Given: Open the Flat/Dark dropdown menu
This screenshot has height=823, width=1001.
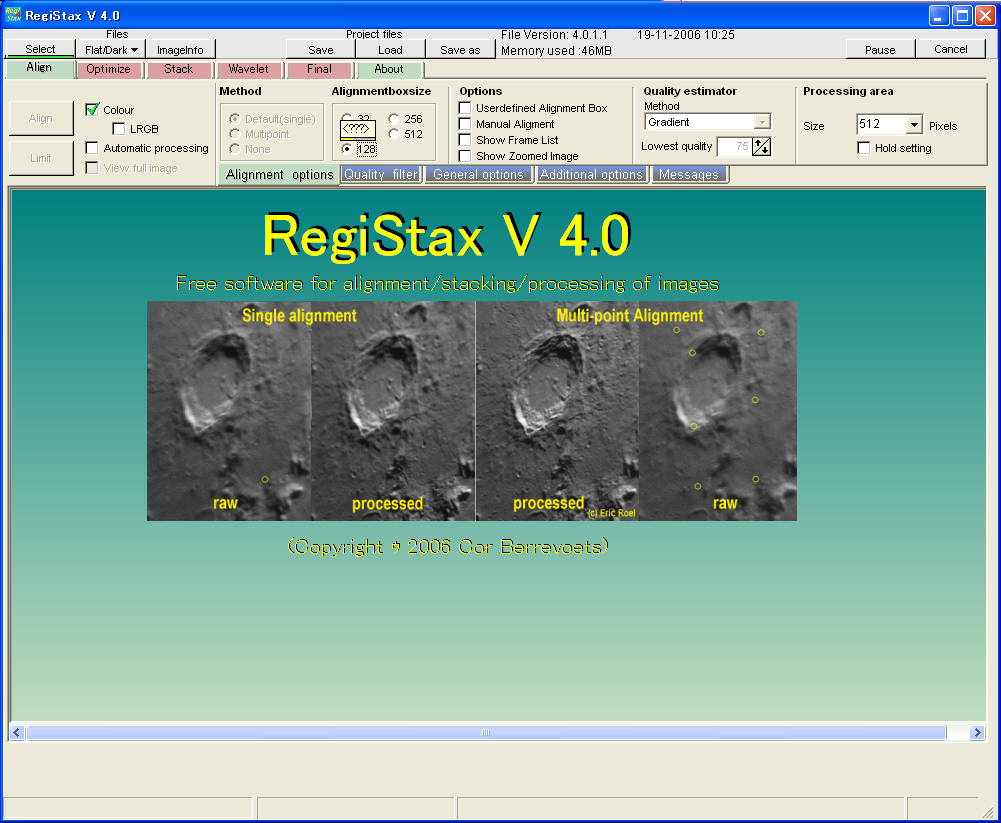Looking at the screenshot, I should 111,49.
